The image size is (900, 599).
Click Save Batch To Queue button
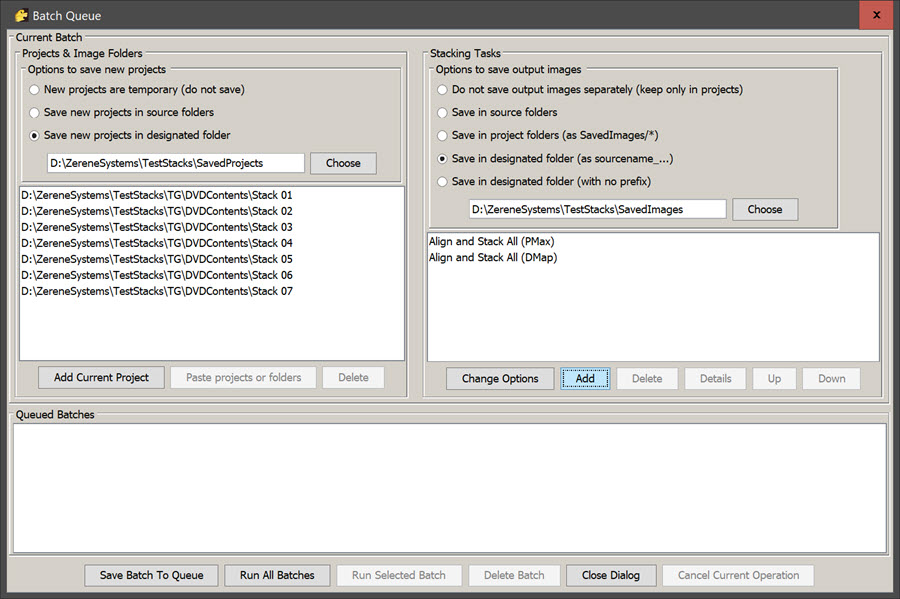[x=151, y=575]
